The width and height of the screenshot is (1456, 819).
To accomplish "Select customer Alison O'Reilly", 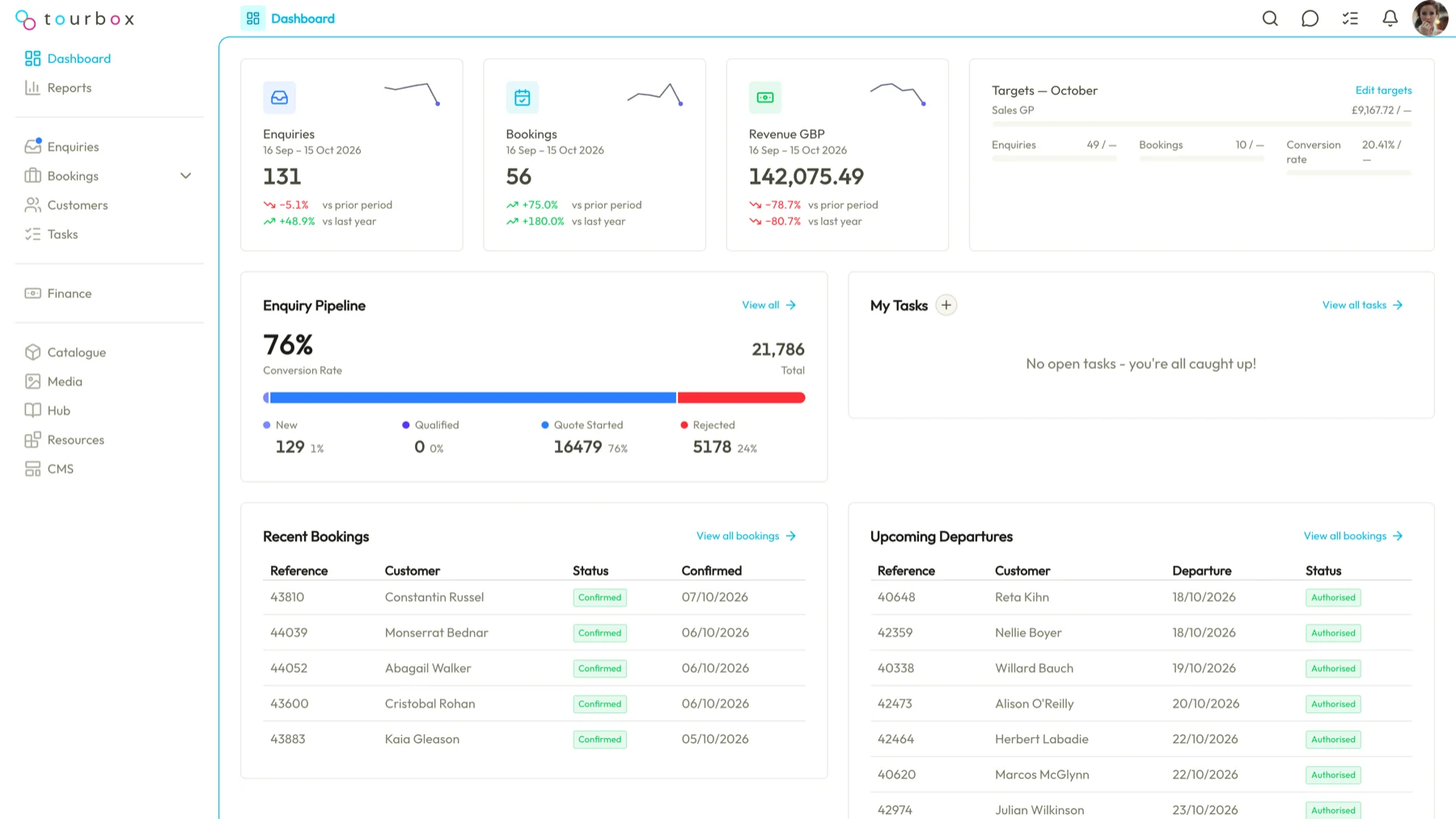I will 1035,704.
